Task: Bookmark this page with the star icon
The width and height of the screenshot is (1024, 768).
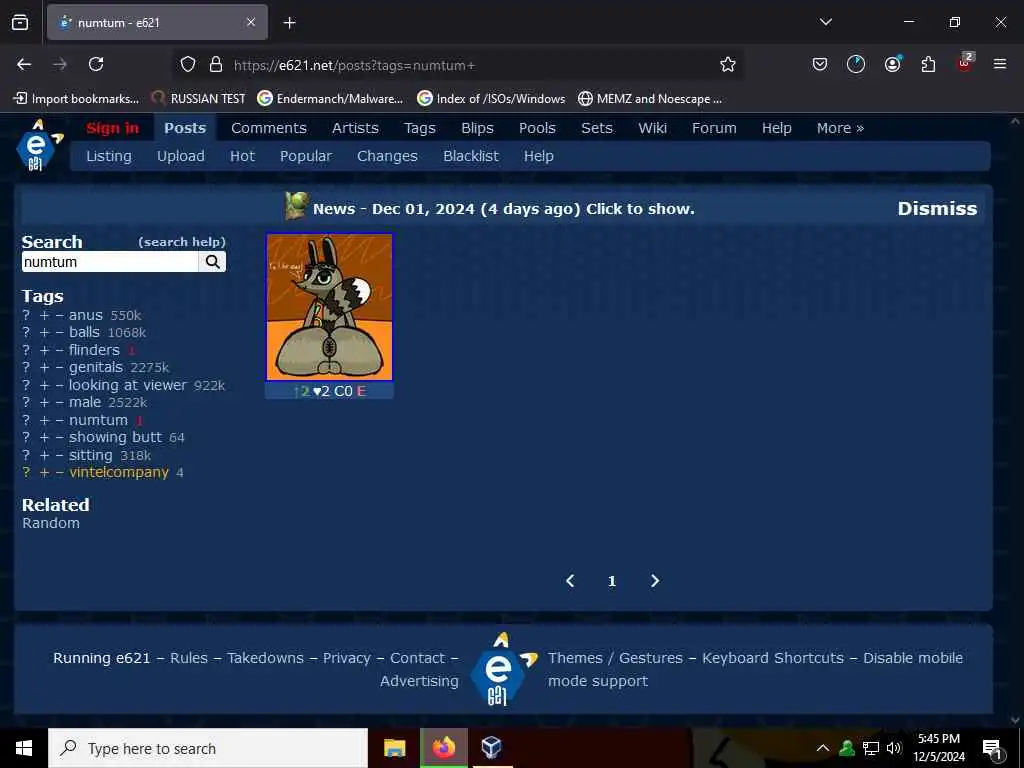Action: tap(728, 64)
